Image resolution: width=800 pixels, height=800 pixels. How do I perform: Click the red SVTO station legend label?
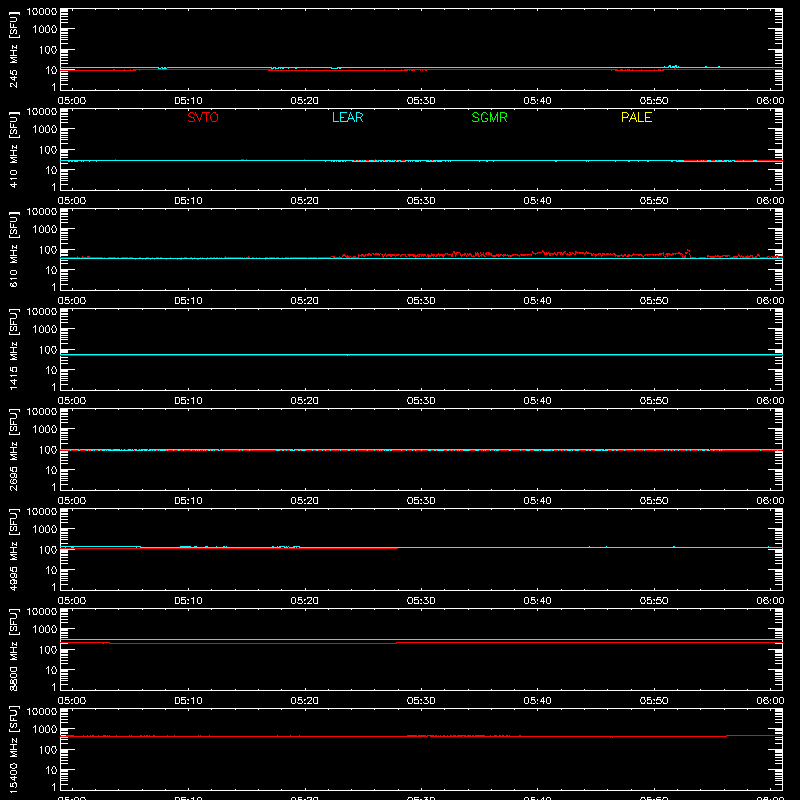pos(203,117)
